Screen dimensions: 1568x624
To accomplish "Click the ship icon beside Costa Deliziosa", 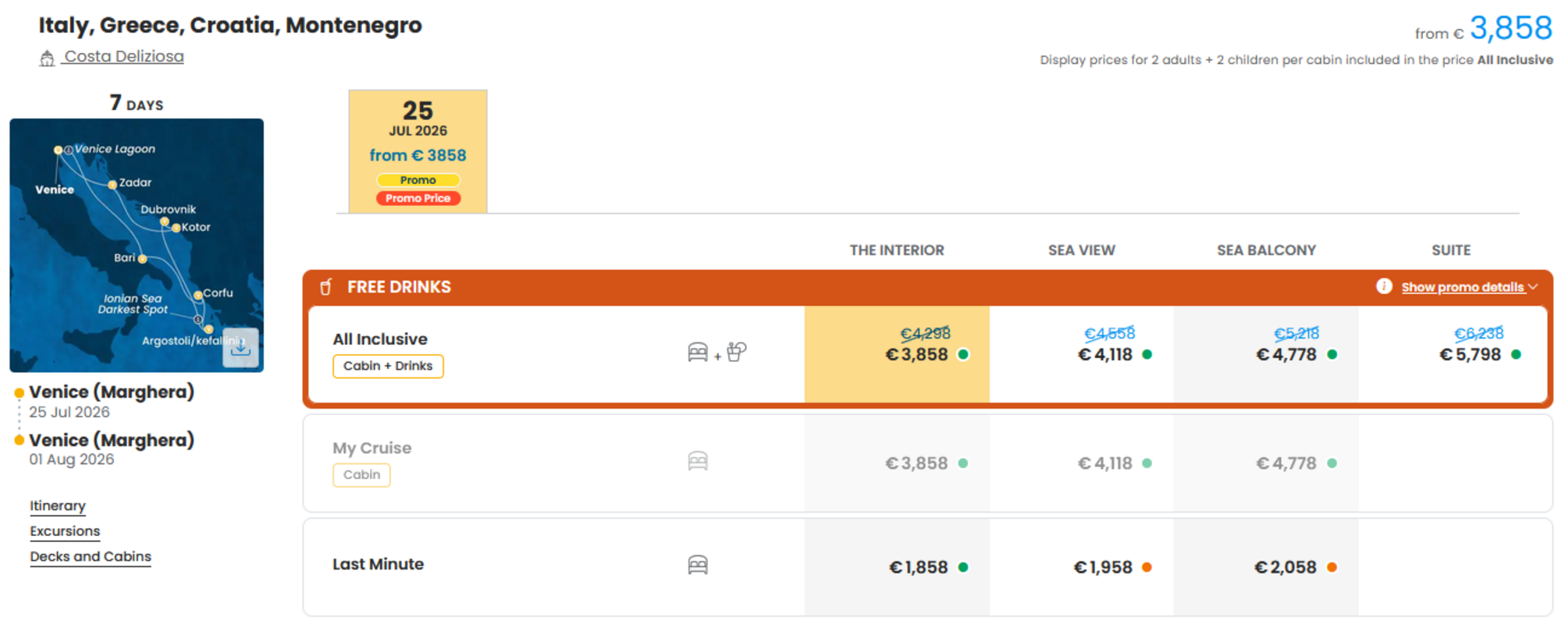I will [x=47, y=58].
